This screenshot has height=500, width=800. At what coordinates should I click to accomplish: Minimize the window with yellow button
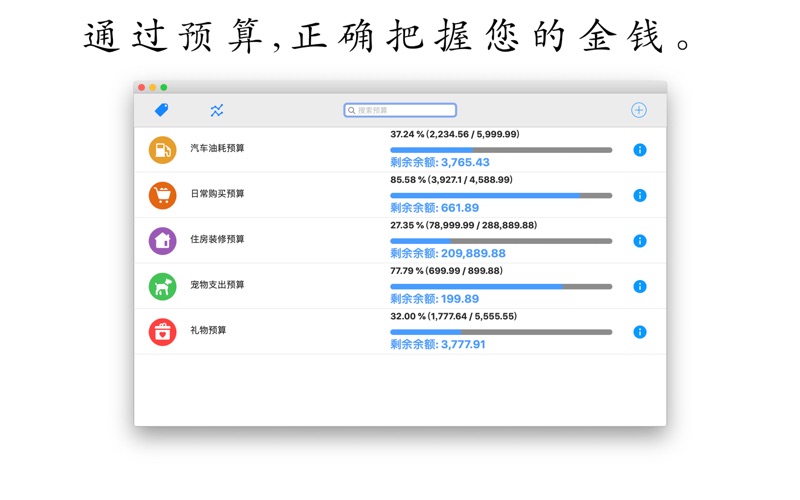[x=153, y=87]
